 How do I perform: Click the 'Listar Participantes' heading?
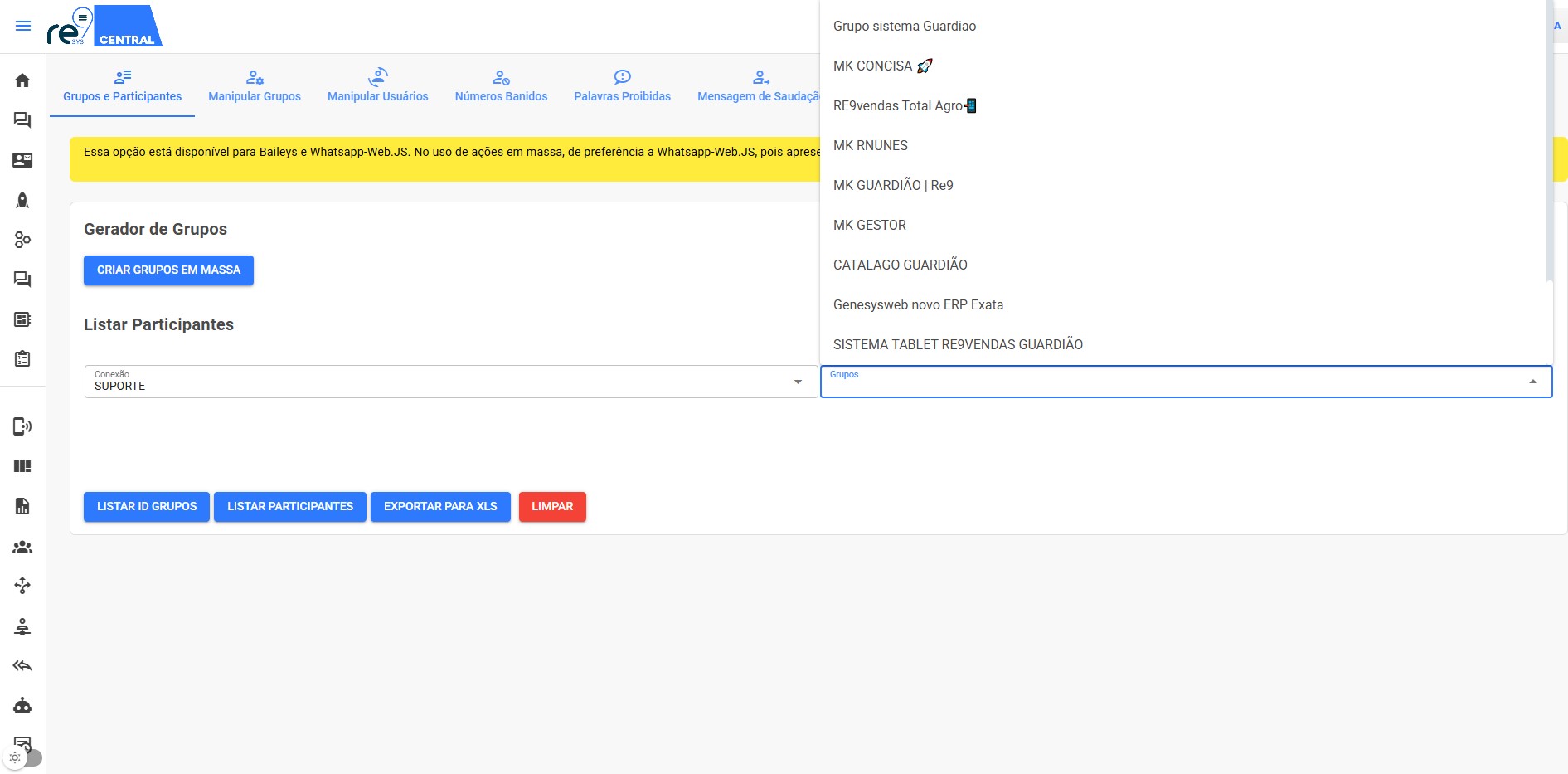click(x=158, y=325)
